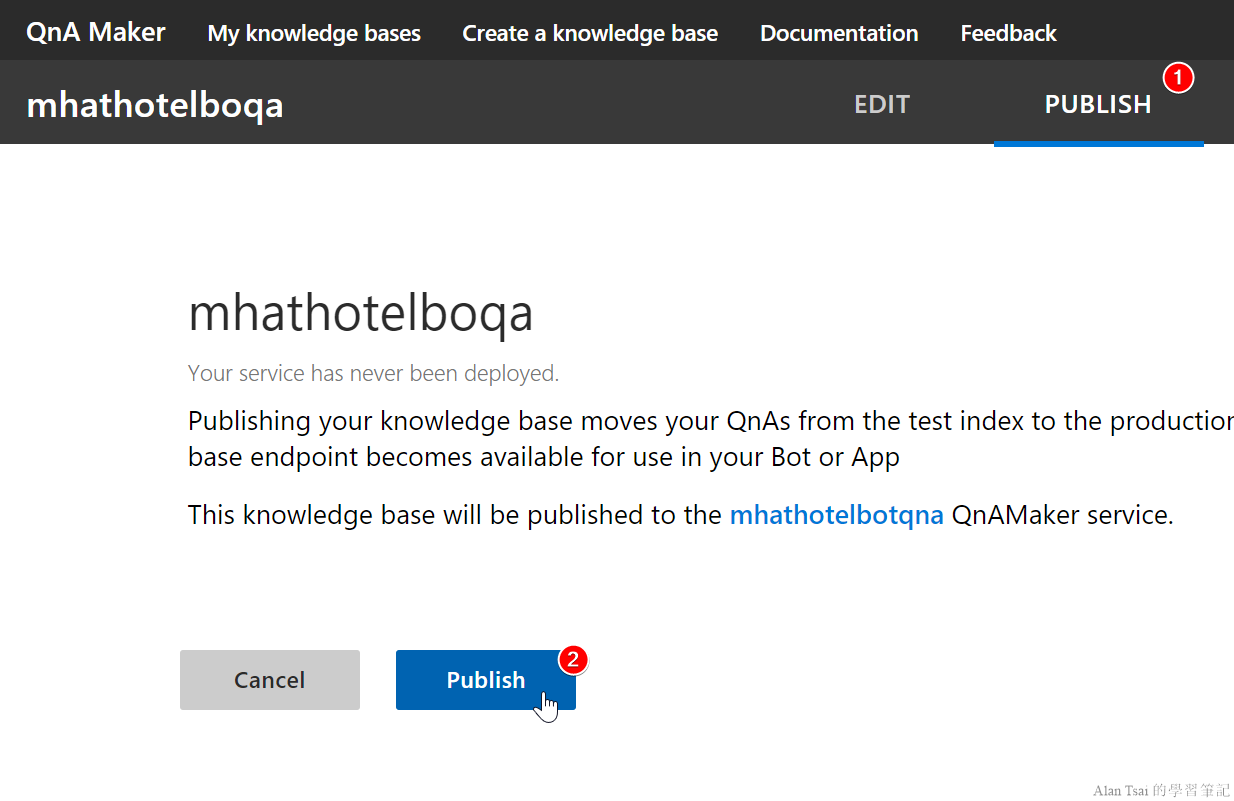Open the Feedback menu item
This screenshot has height=801, width=1234.
coord(1008,33)
